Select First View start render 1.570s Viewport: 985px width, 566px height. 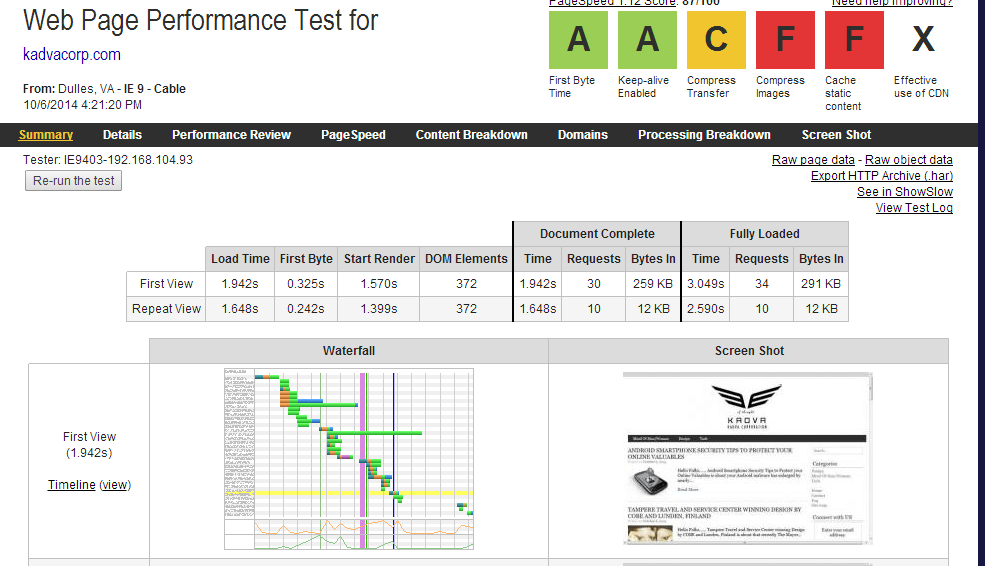click(x=379, y=284)
